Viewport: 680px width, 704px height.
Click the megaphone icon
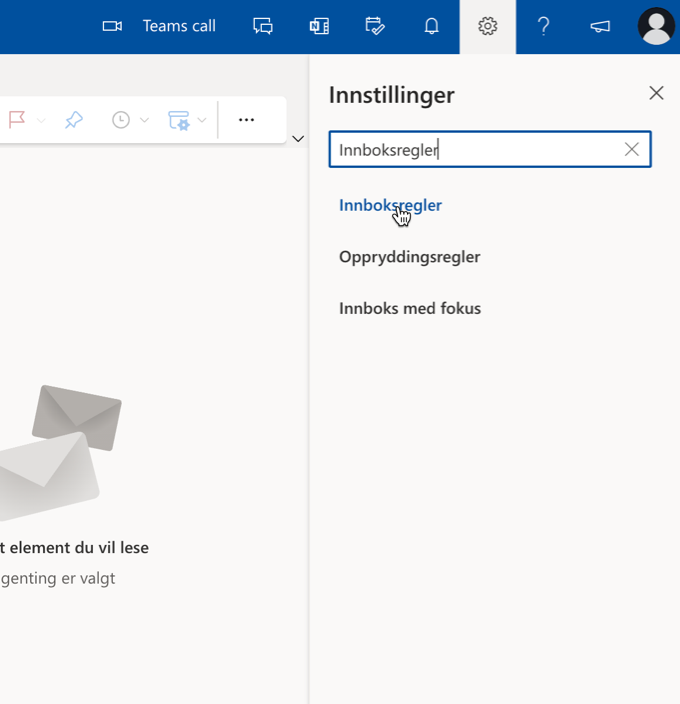[600, 27]
